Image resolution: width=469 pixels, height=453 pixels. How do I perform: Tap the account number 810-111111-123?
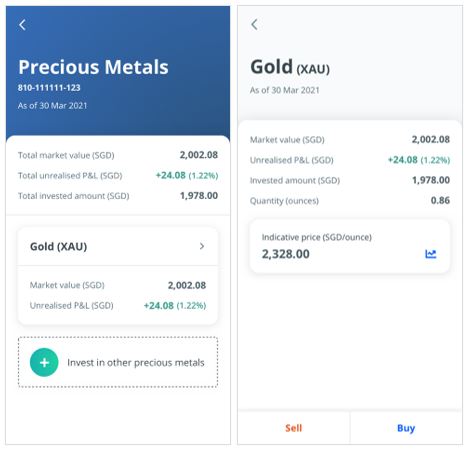point(49,88)
